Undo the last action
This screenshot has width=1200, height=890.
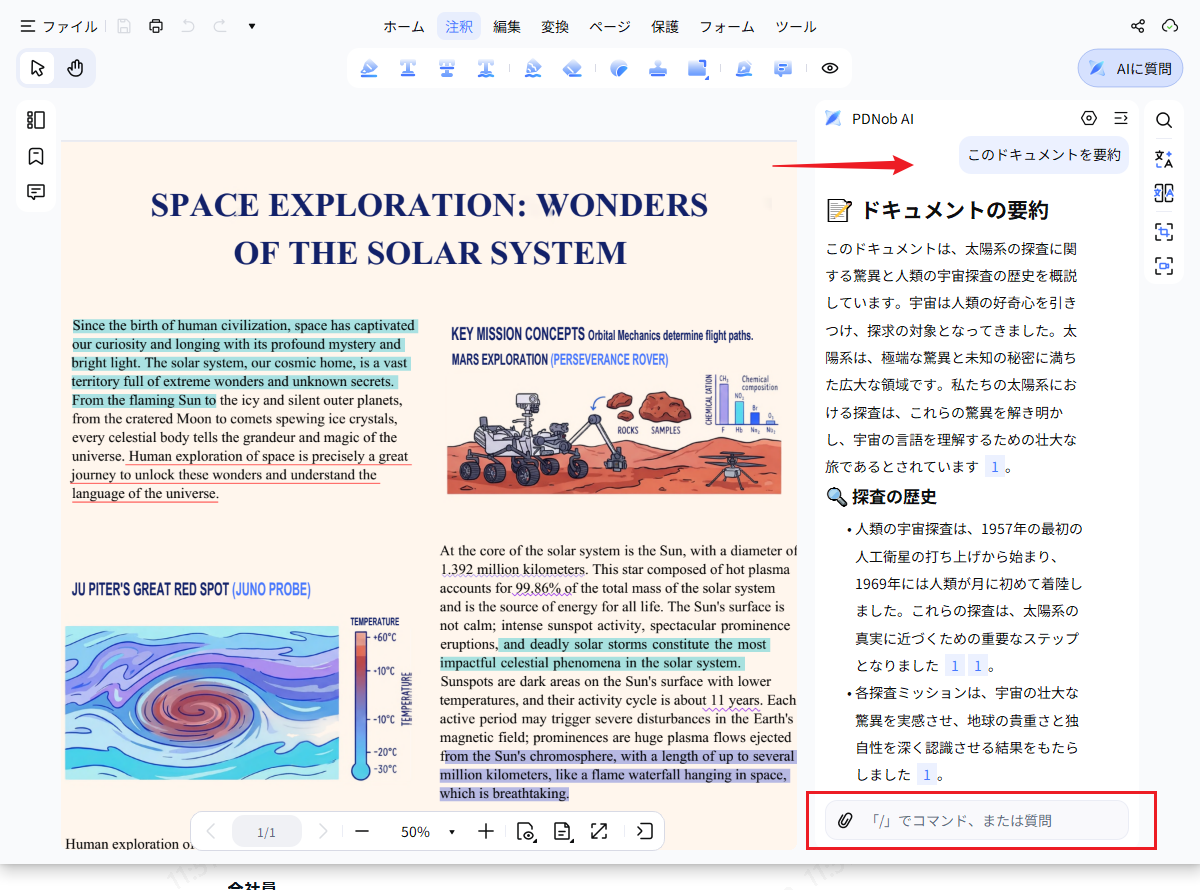(x=188, y=26)
